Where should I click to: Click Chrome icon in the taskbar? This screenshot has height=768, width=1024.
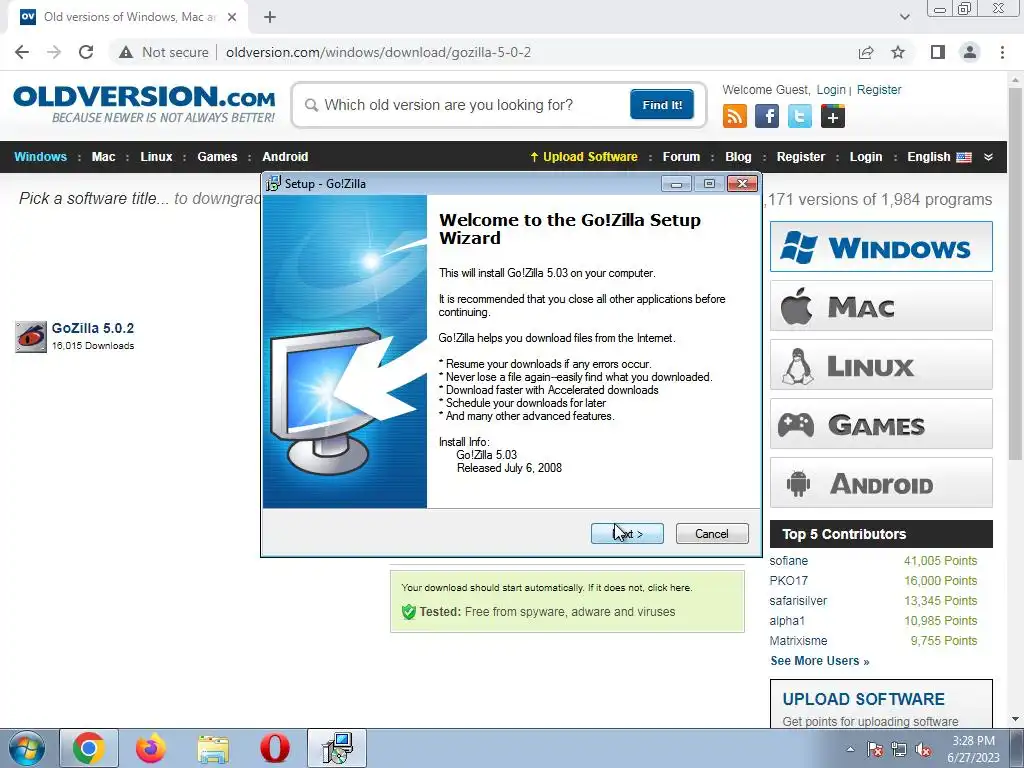point(88,748)
